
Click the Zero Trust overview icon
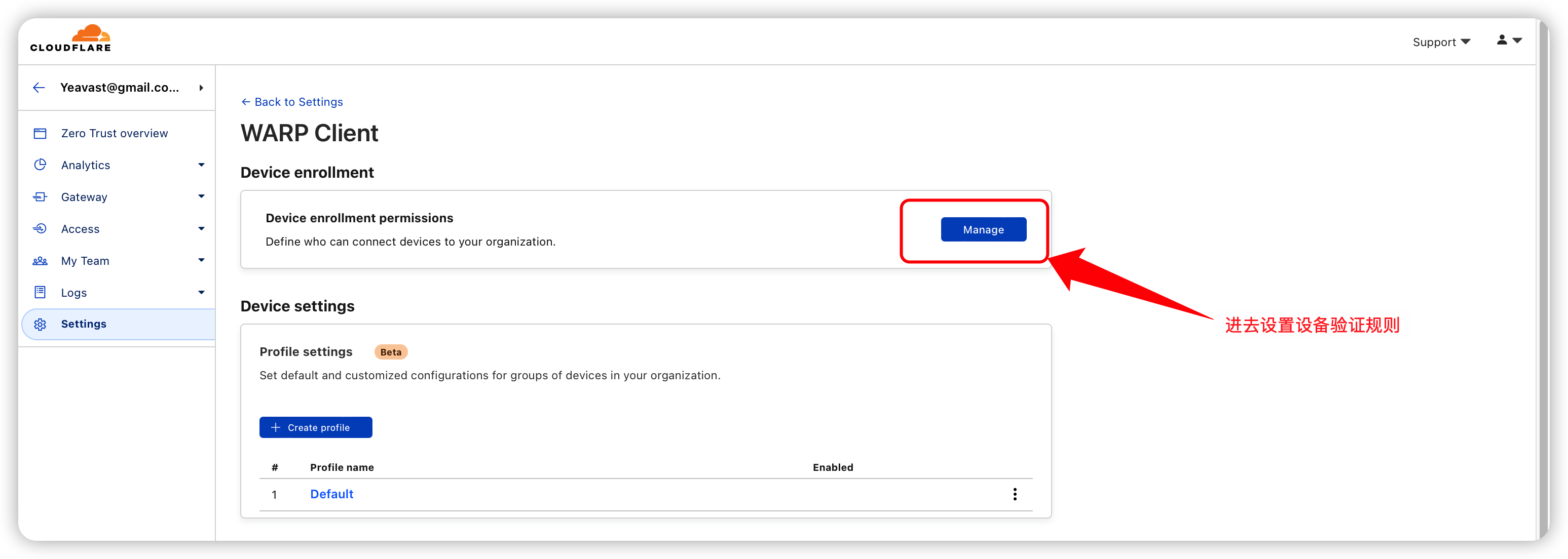point(41,133)
